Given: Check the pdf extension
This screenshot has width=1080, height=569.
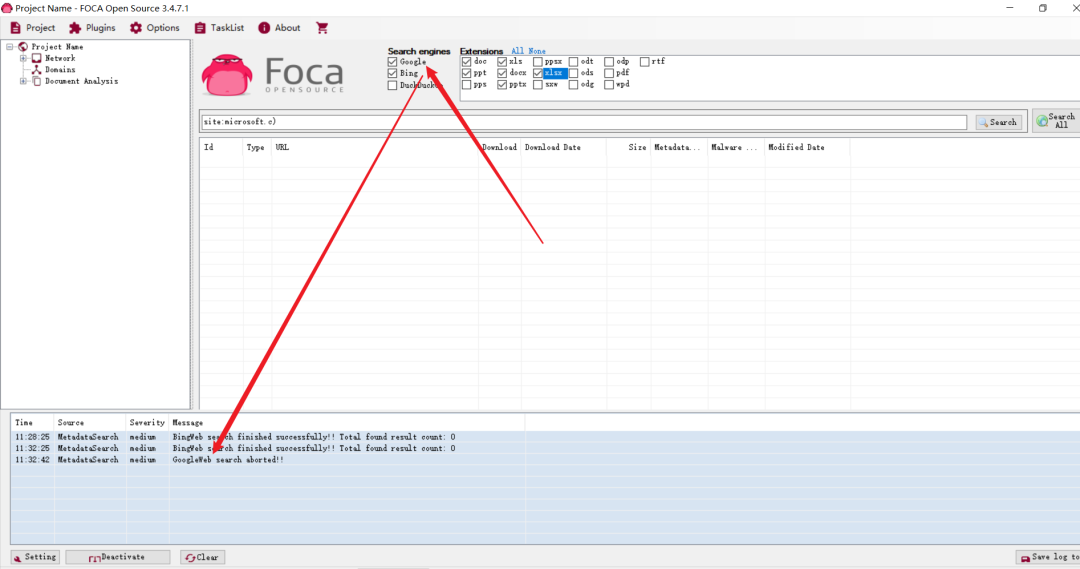Looking at the screenshot, I should (x=609, y=73).
